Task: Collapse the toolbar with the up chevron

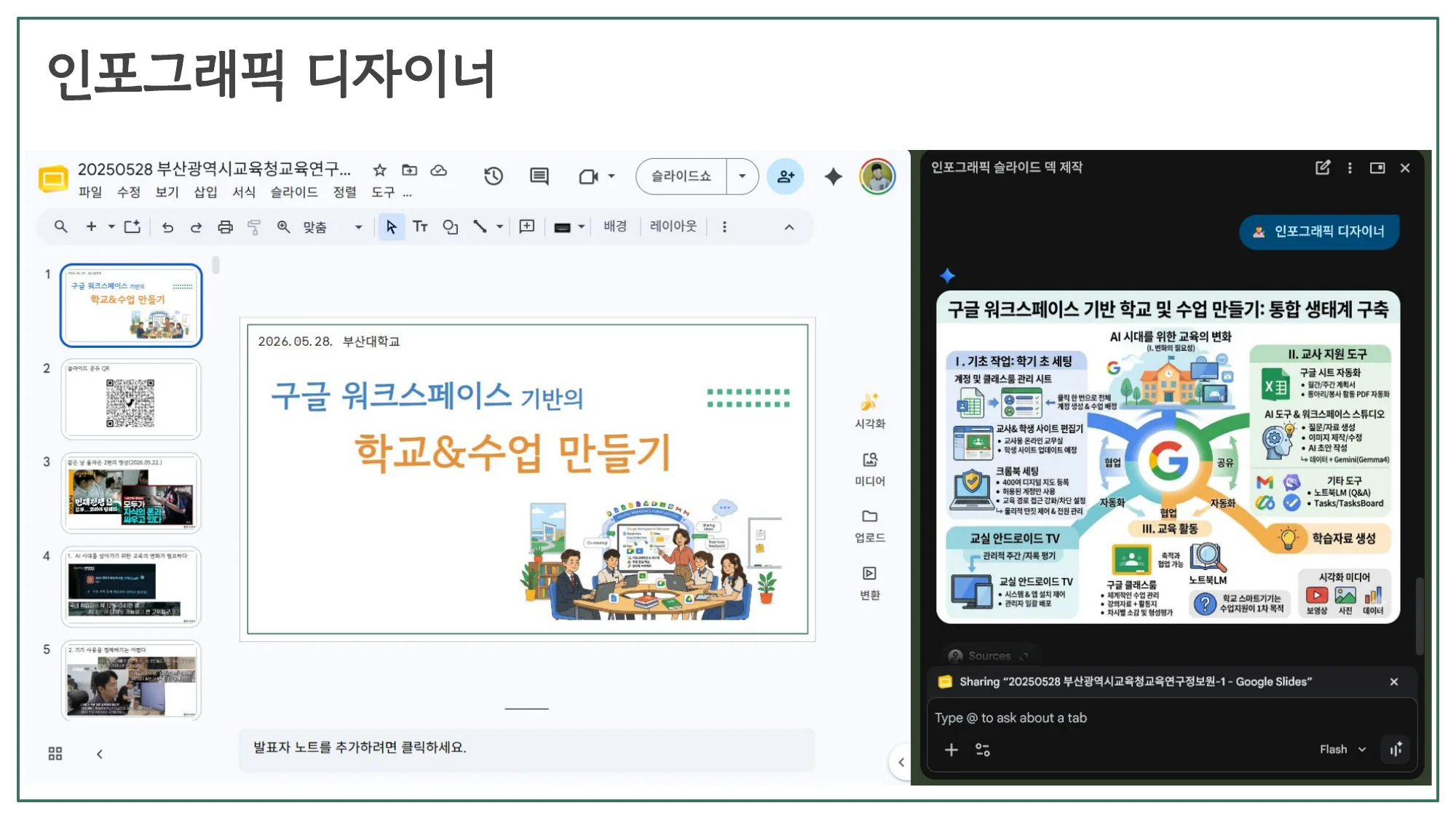Action: tap(789, 227)
